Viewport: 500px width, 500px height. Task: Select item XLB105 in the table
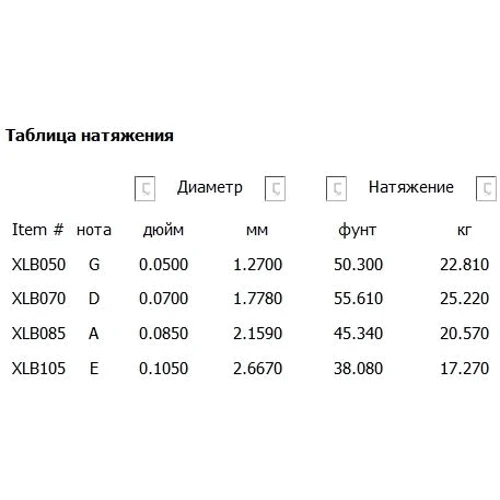[x=39, y=368]
